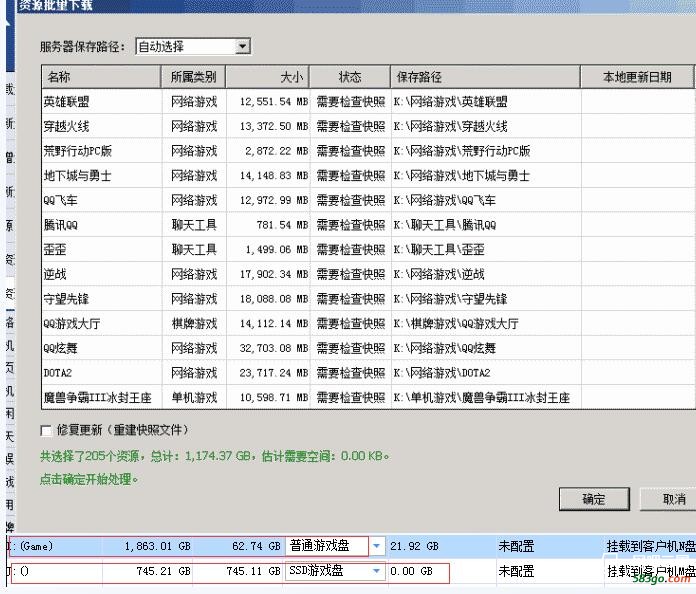The height and width of the screenshot is (594, 696).
Task: Sort by 名称 column header
Action: [101, 77]
